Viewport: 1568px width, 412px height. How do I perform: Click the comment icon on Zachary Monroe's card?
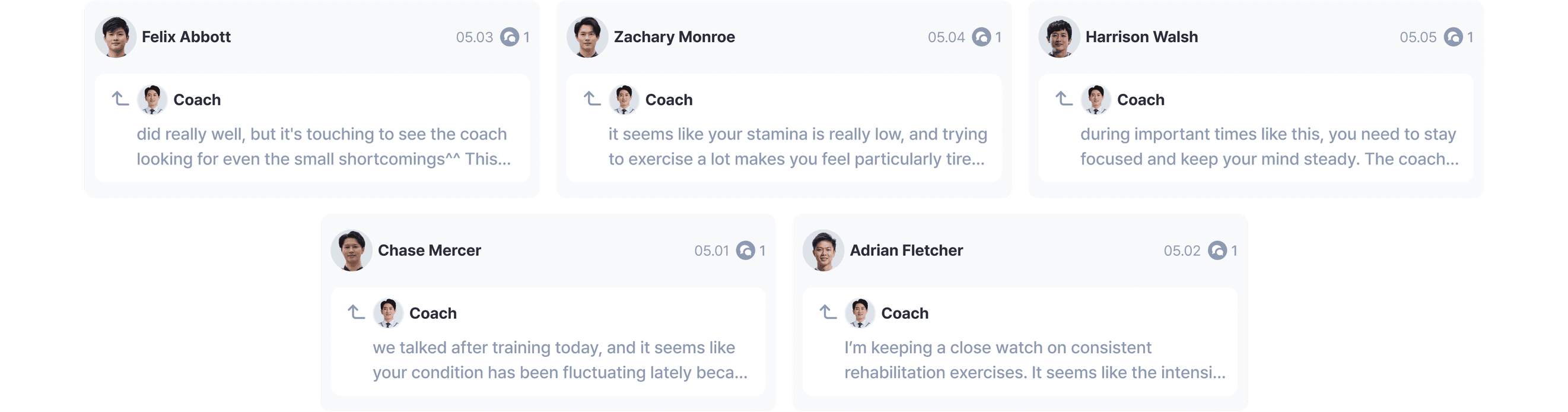[x=981, y=37]
